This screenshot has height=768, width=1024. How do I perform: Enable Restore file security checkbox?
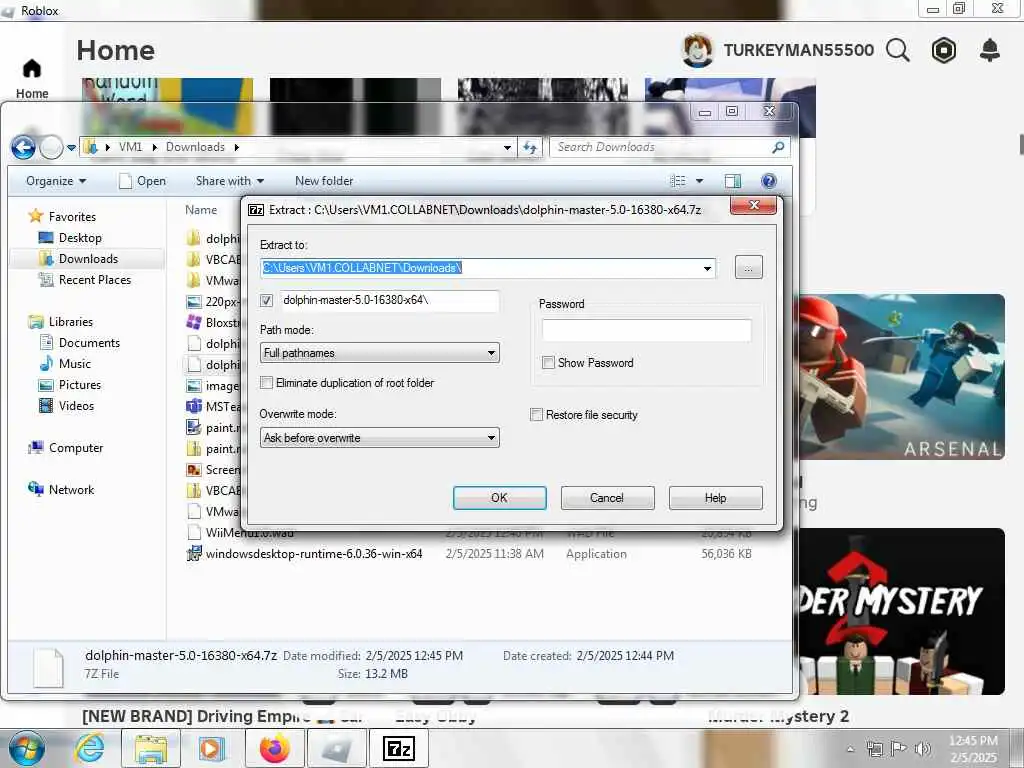(537, 415)
